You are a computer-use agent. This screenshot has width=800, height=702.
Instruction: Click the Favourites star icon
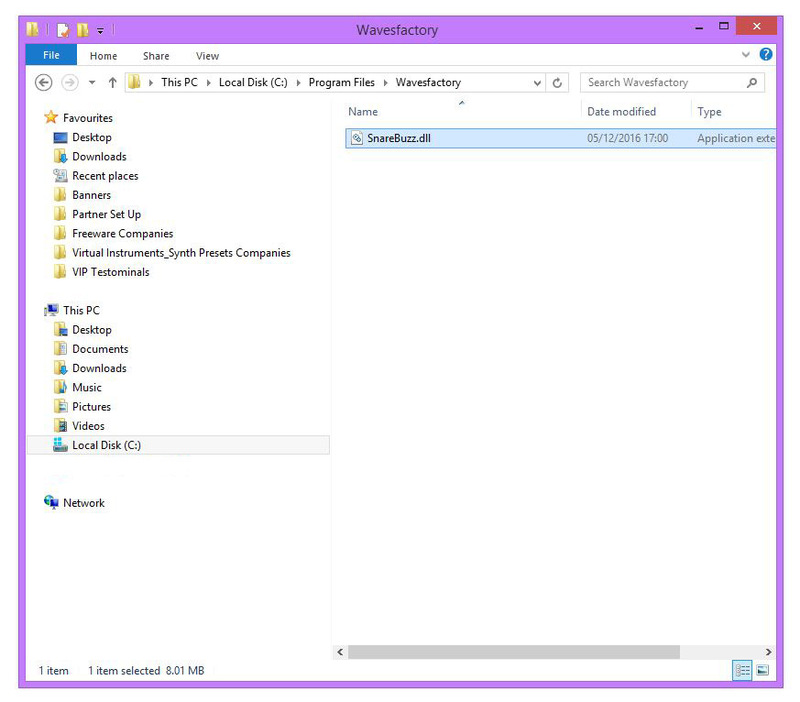51,117
